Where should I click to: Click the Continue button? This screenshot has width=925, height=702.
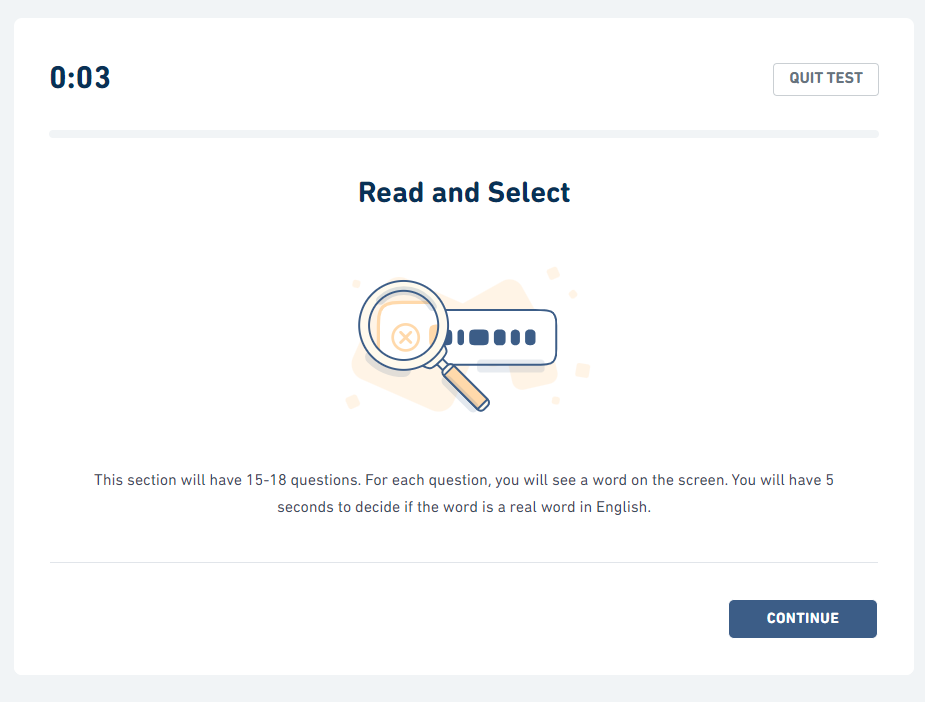click(x=802, y=618)
